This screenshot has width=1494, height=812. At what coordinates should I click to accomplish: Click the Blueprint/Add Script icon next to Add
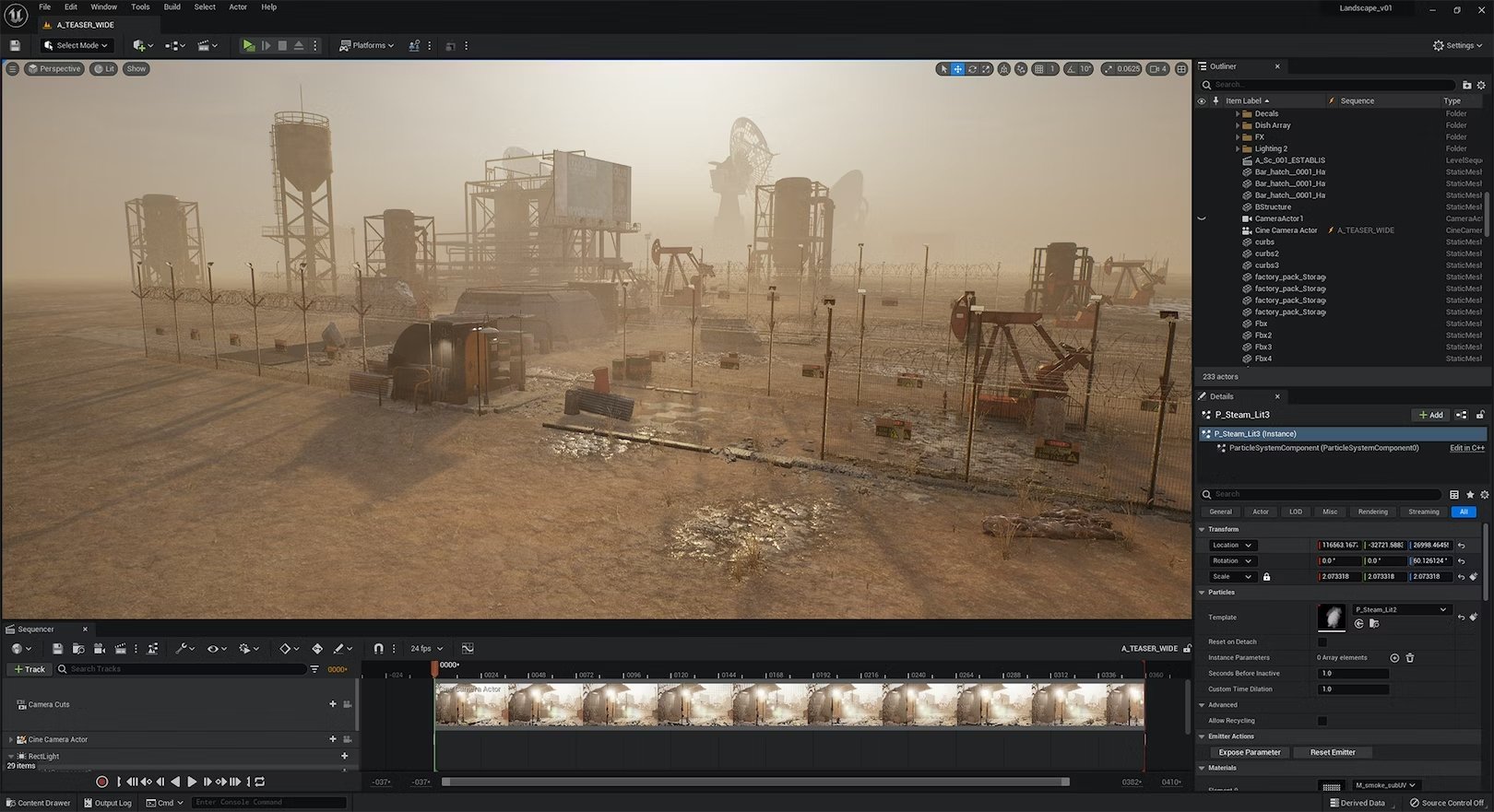1461,415
